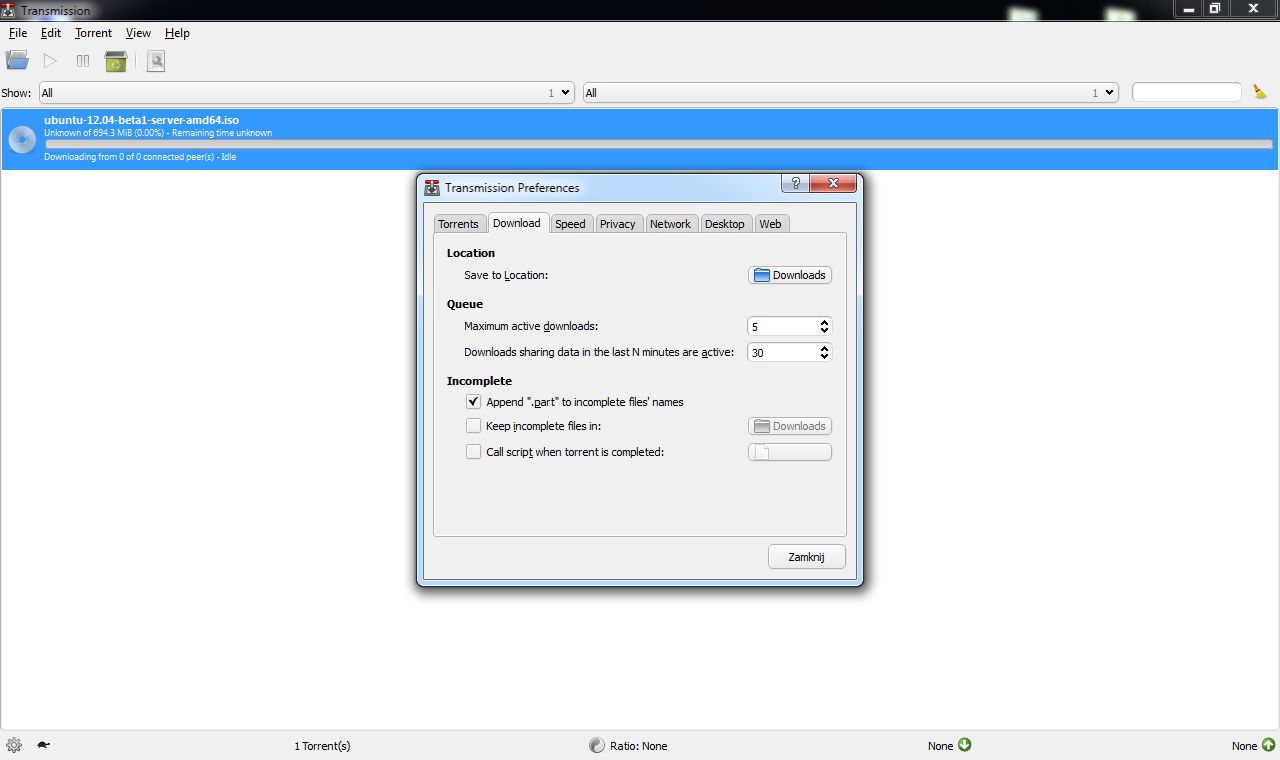This screenshot has width=1280, height=760.
Task: Click the ubuntu torrent progress bar
Action: tap(658, 144)
